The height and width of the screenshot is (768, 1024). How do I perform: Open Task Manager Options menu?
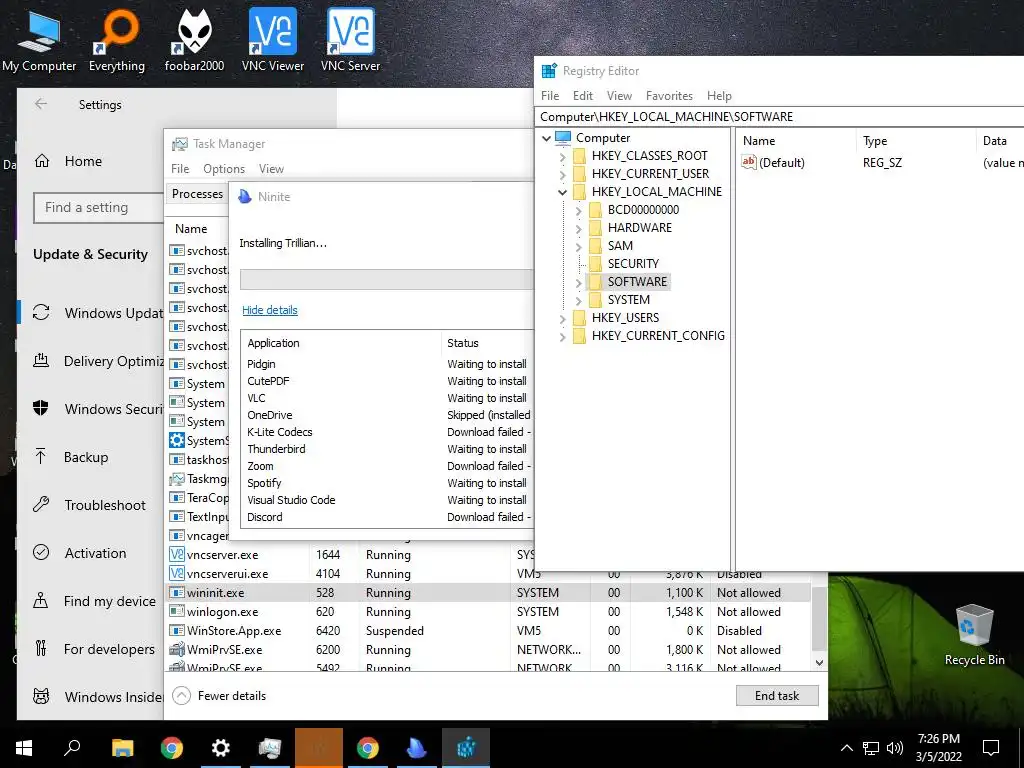pos(224,168)
